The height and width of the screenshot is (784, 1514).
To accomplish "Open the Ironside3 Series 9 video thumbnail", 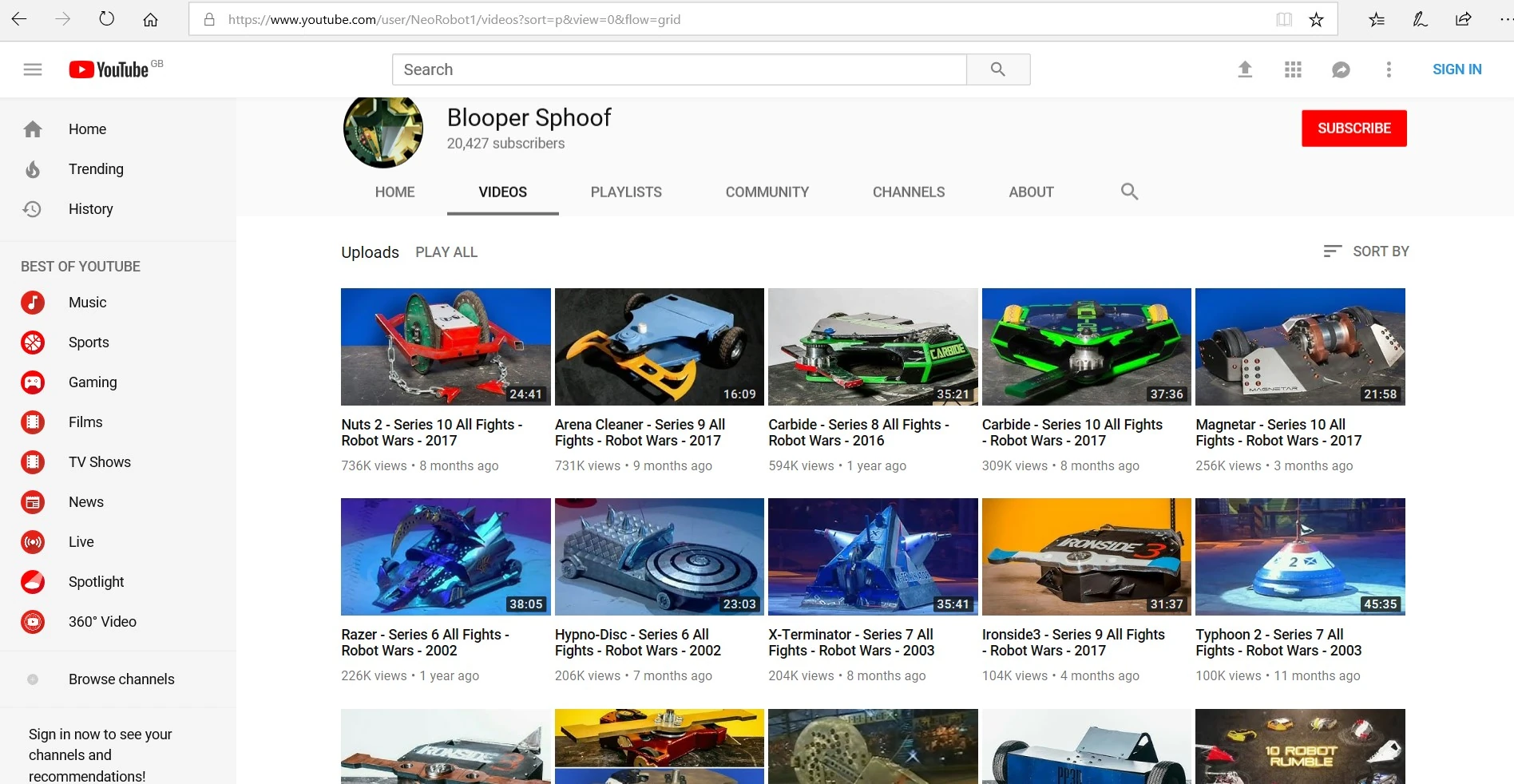I will (1087, 557).
